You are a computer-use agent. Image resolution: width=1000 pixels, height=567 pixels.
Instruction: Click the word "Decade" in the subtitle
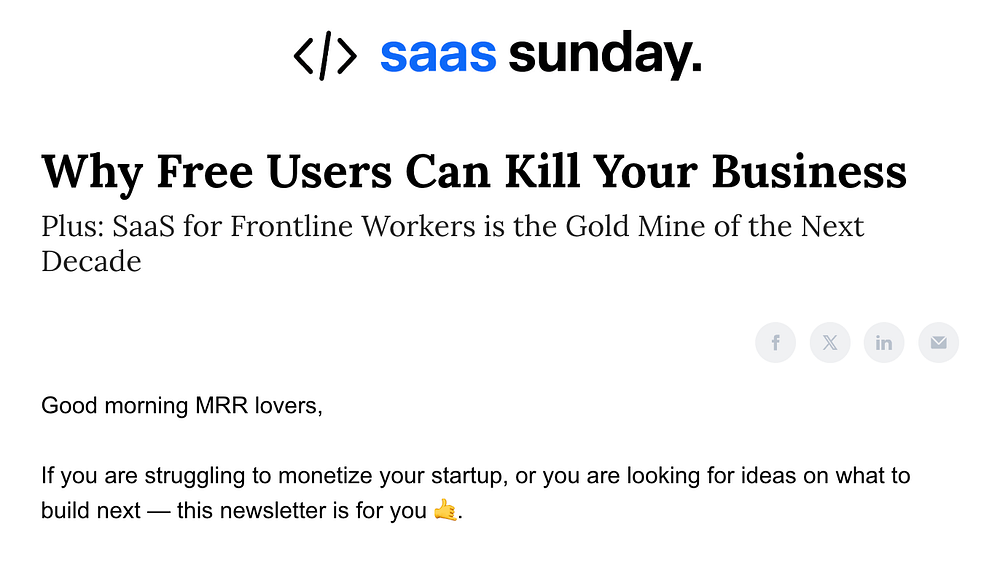(91, 261)
